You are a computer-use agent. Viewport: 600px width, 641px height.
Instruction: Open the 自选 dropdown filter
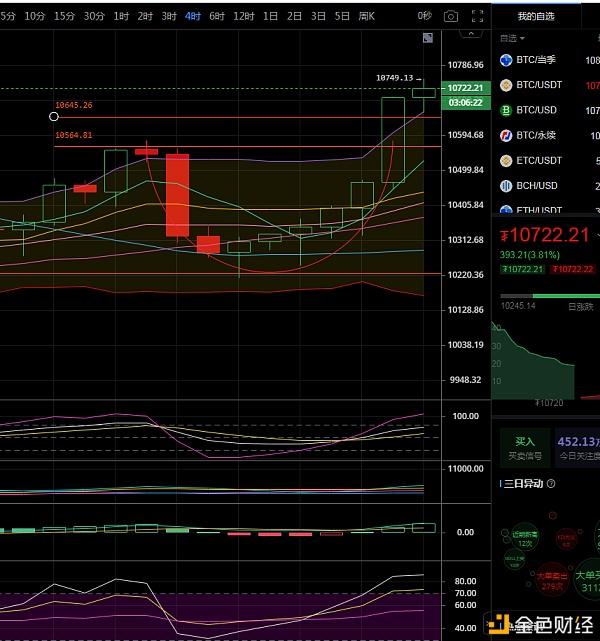coord(512,38)
